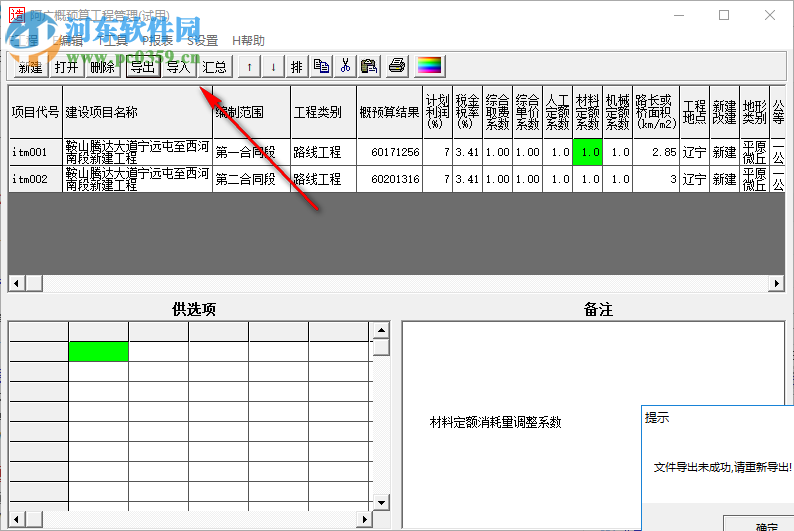Click 供选项 grid scroll up arrow
Image resolution: width=794 pixels, height=531 pixels.
(381, 331)
